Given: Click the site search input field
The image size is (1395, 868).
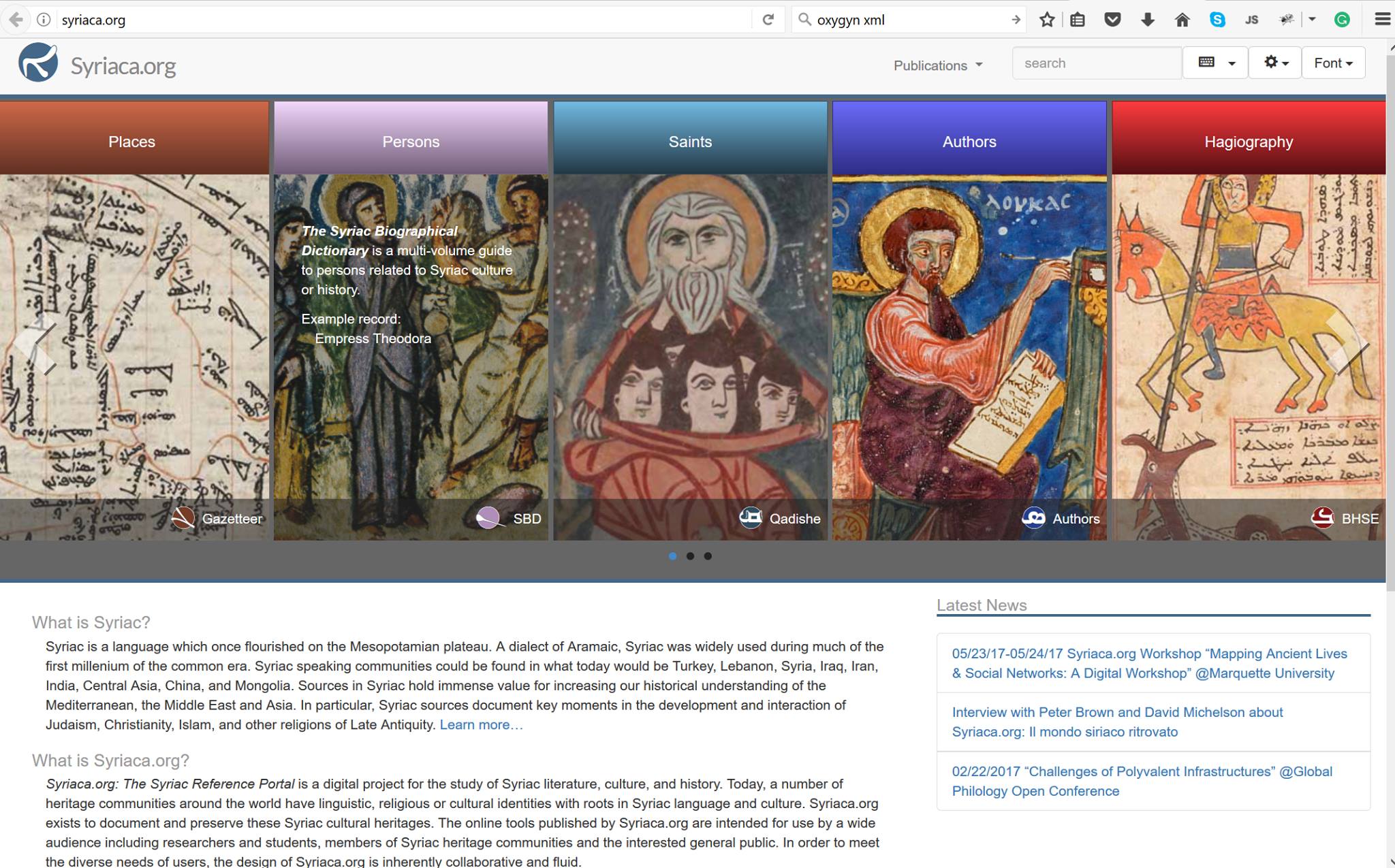Looking at the screenshot, I should click(x=1096, y=63).
